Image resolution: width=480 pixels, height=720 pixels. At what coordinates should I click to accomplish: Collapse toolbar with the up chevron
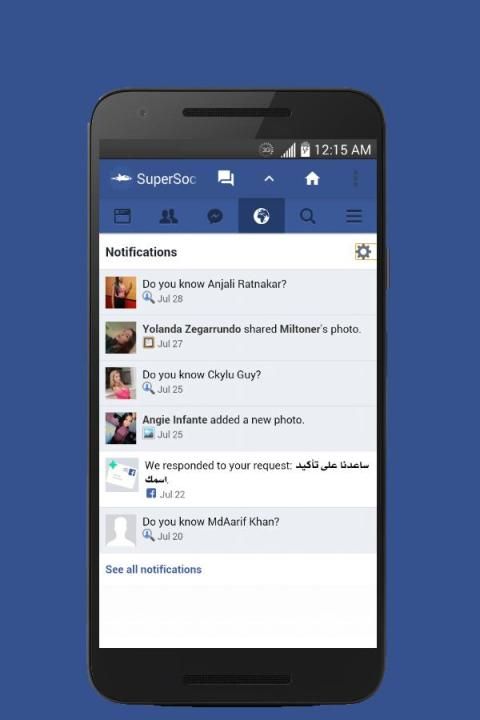point(269,179)
